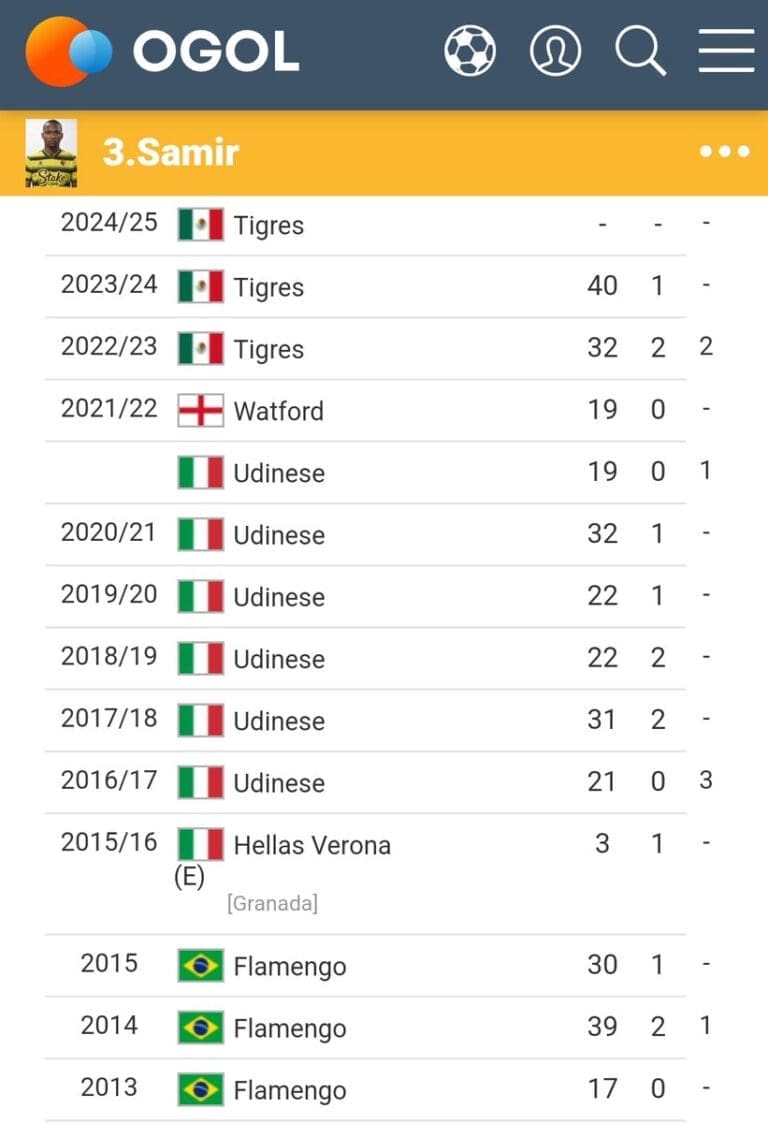Click Samir's player photo thumbnail

[51, 153]
